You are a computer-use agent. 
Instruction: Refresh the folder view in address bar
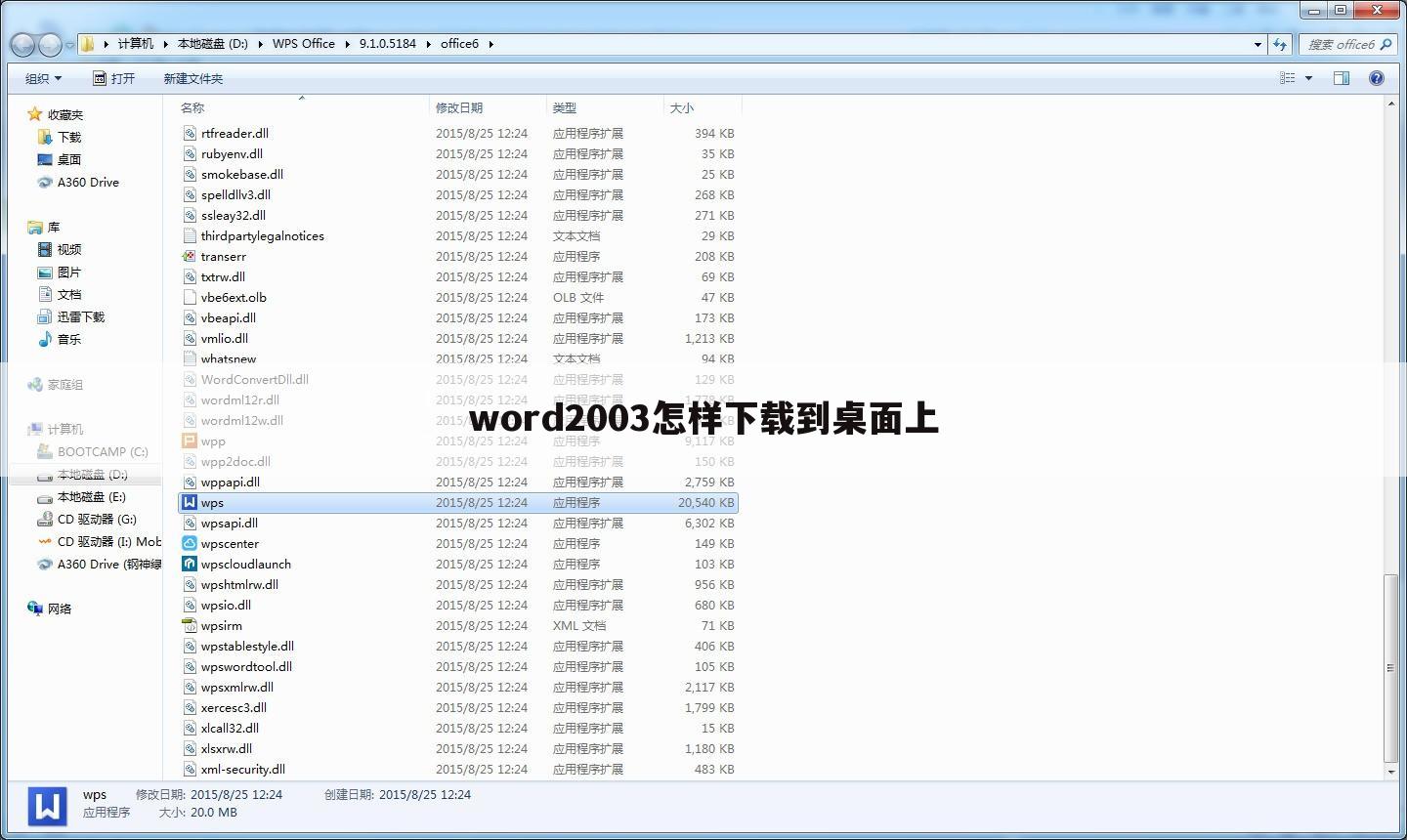1280,44
